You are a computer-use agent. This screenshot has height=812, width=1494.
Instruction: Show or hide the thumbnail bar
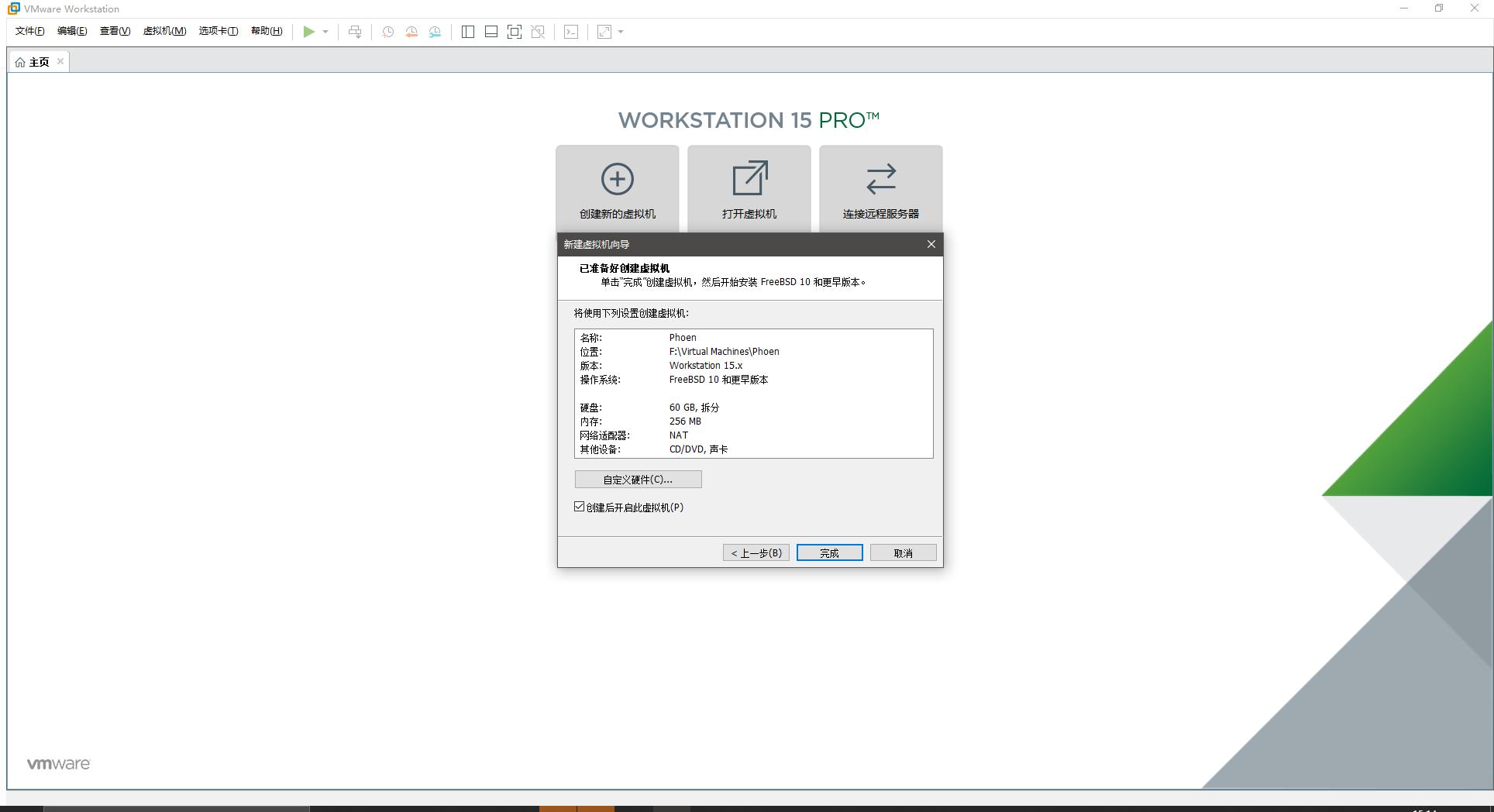pos(491,32)
